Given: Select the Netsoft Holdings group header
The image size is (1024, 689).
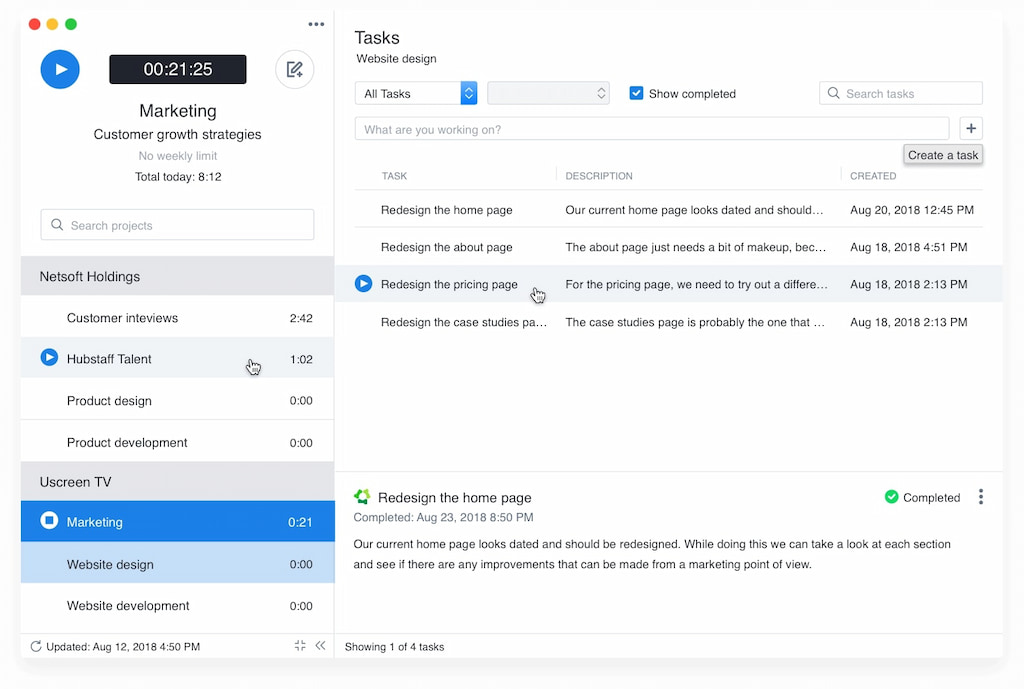Looking at the screenshot, I should 177,276.
